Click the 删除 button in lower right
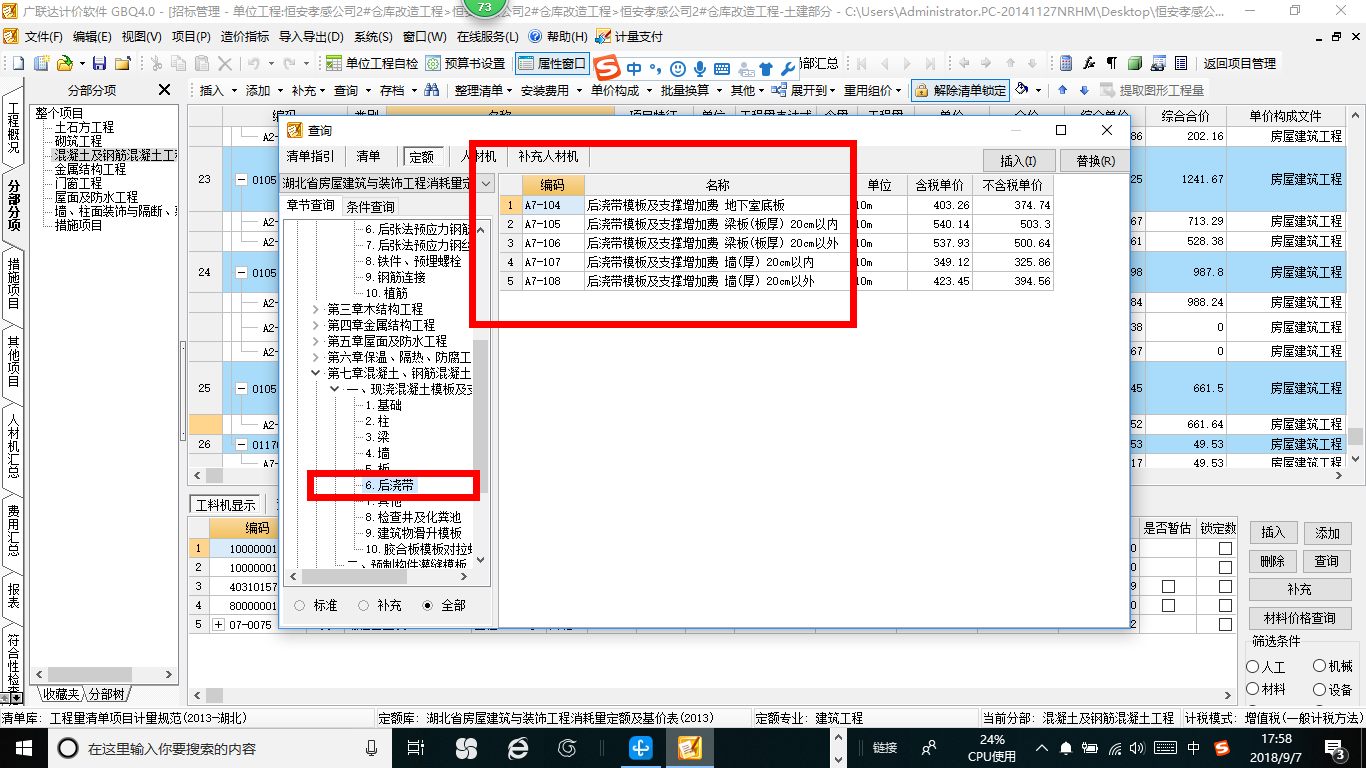The width and height of the screenshot is (1366, 768). coord(1272,561)
